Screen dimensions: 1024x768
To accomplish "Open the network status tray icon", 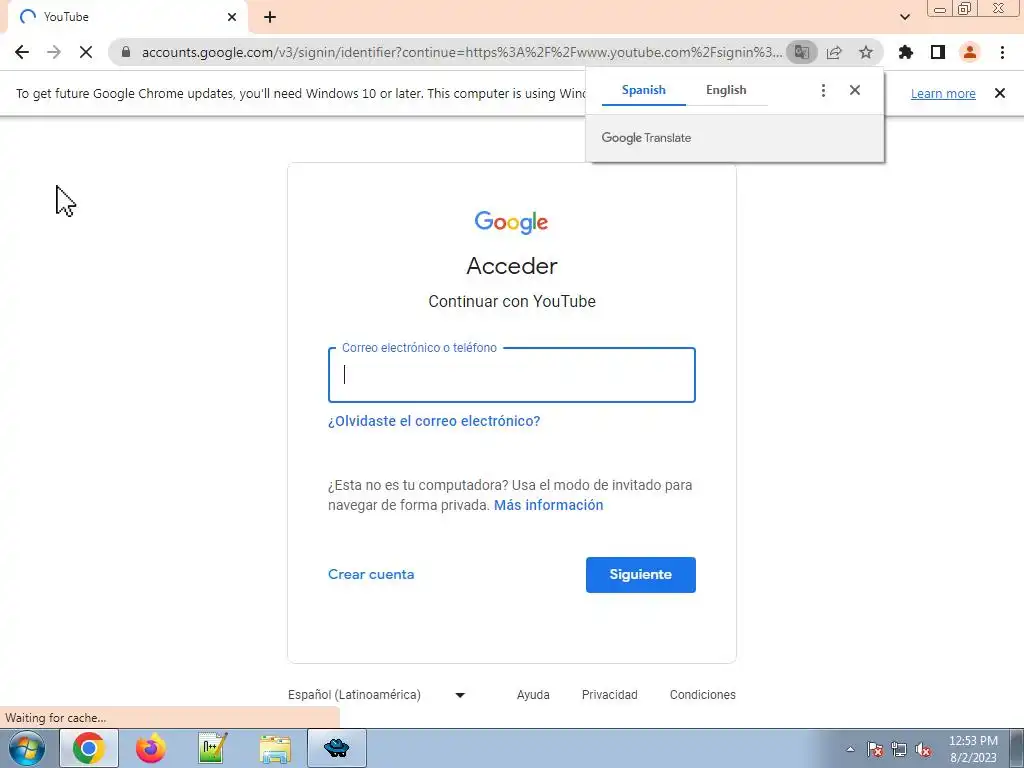I will pos(899,749).
